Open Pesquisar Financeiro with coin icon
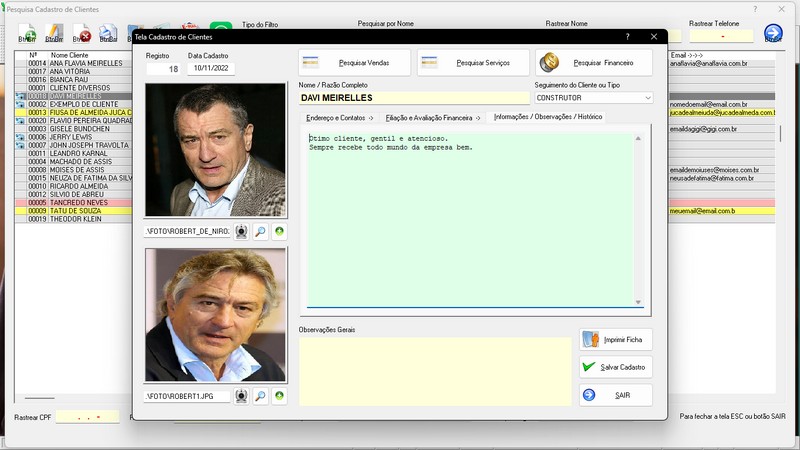This screenshot has width=800, height=450. click(x=594, y=63)
